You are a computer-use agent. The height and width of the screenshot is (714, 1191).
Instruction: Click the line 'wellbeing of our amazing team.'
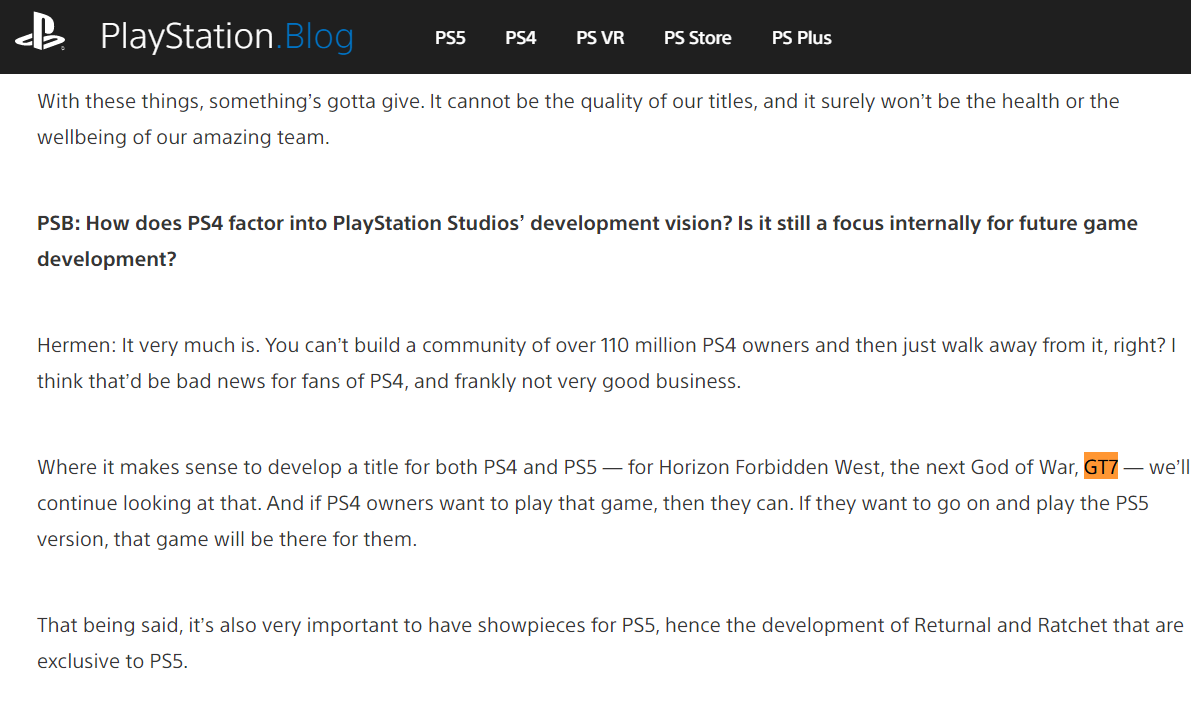[183, 137]
